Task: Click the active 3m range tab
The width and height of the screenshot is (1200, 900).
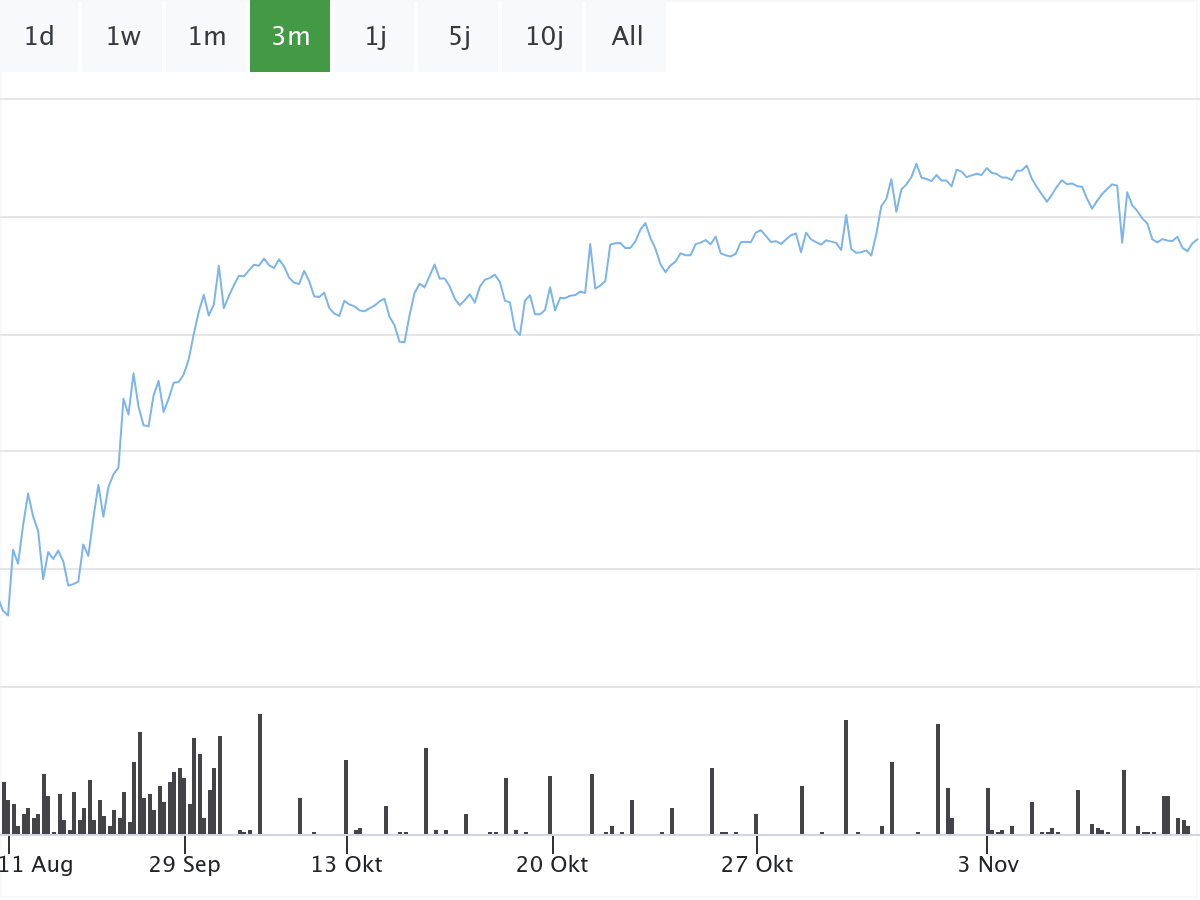Action: click(290, 37)
